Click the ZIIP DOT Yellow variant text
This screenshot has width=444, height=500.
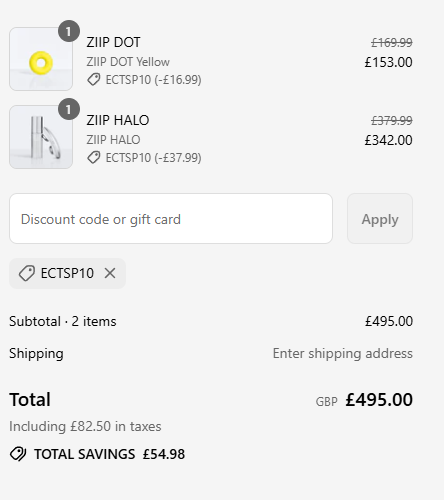(x=128, y=62)
